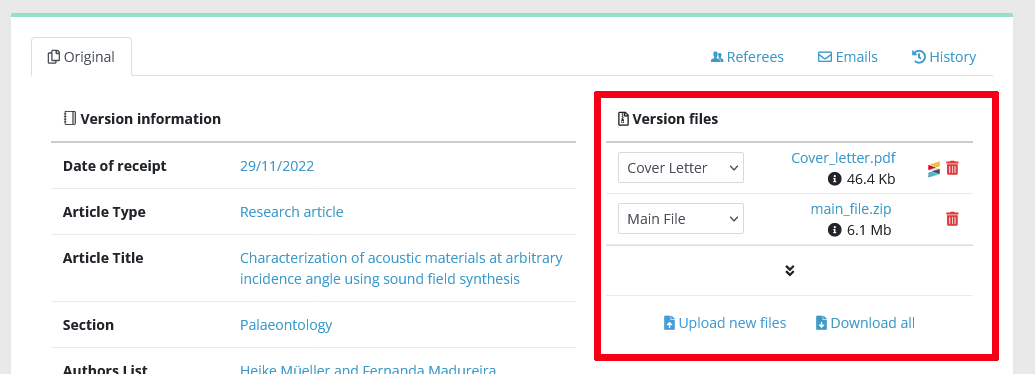The width and height of the screenshot is (1035, 374).
Task: Click info icon next to 6.1 Mb
Action: click(x=834, y=230)
